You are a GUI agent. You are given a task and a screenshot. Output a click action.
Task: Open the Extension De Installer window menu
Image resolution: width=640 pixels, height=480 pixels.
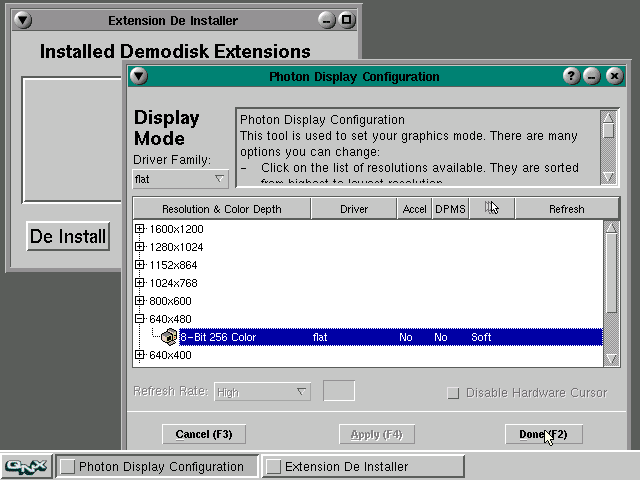click(x=24, y=20)
